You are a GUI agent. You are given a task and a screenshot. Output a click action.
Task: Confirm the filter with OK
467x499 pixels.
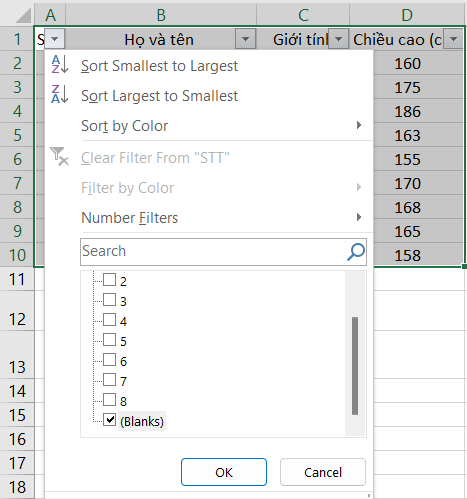(224, 472)
